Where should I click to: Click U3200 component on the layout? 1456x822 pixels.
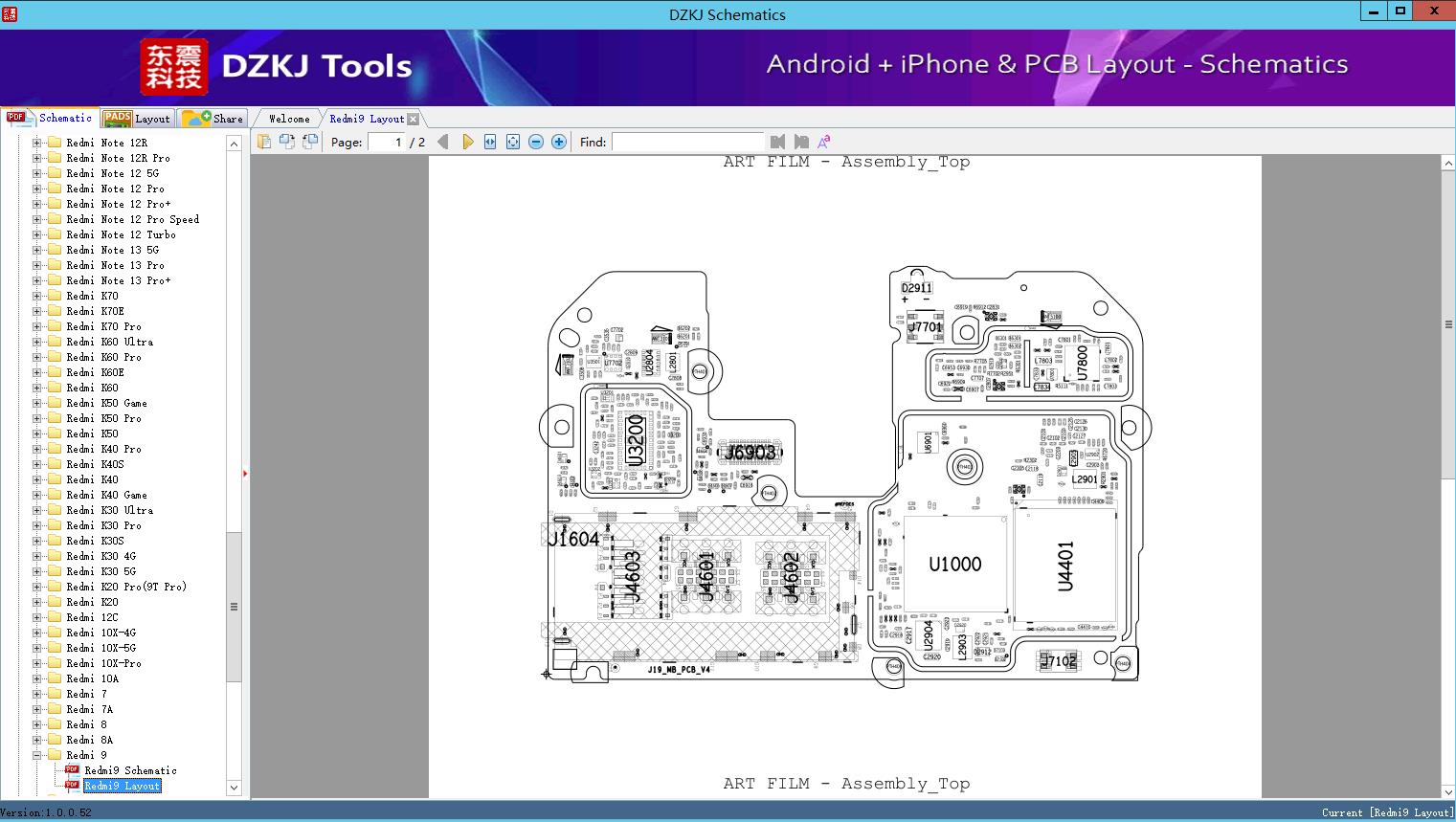coord(635,440)
